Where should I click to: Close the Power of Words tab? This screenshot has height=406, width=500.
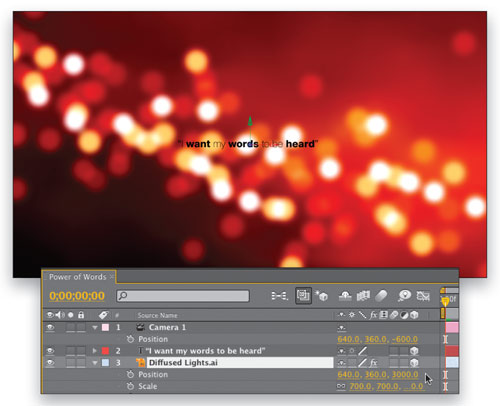[112, 277]
